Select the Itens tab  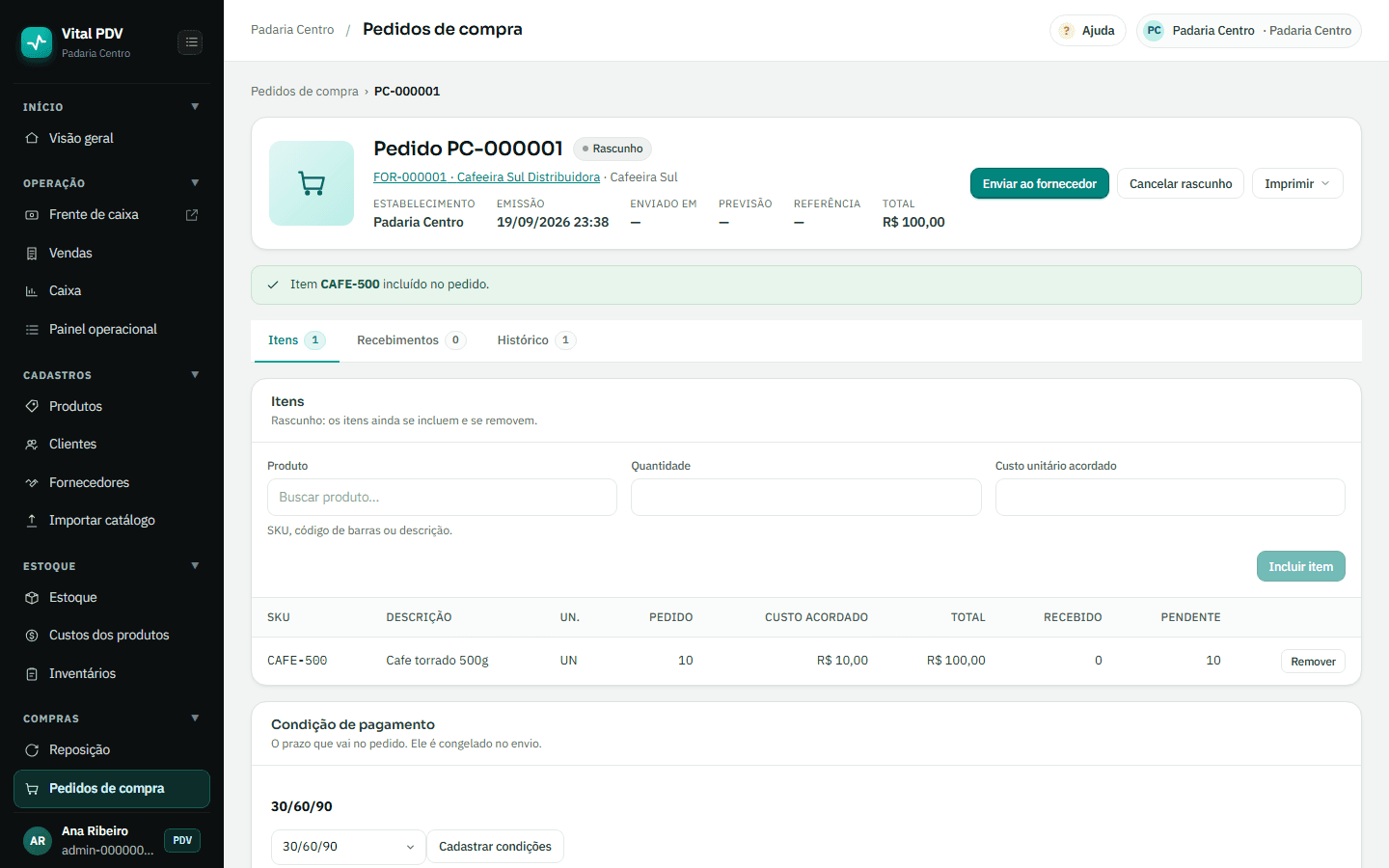[x=297, y=340]
